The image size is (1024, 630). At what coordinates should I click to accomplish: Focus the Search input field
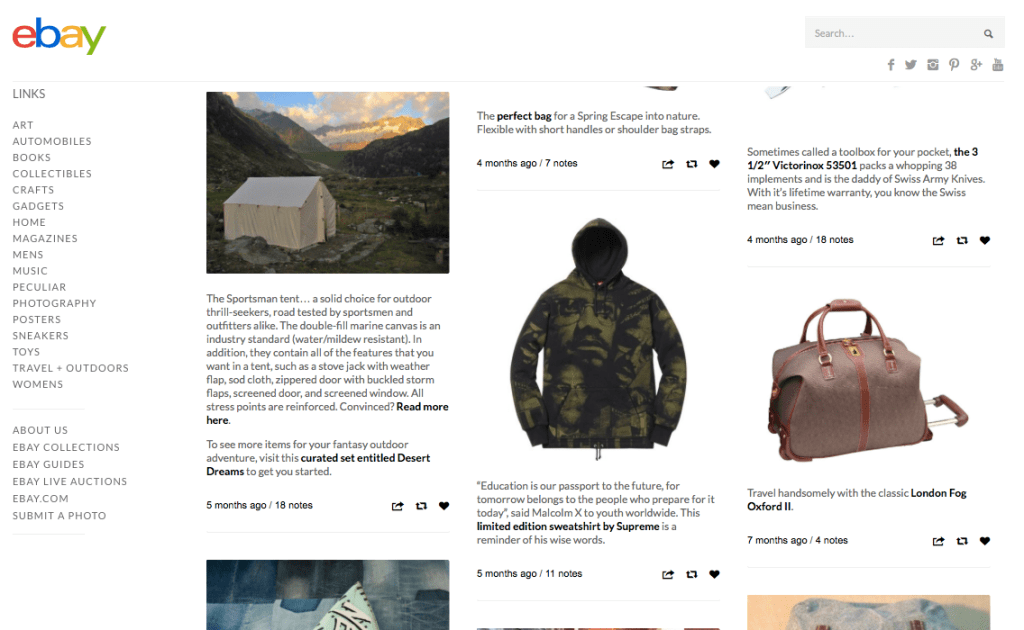[895, 33]
